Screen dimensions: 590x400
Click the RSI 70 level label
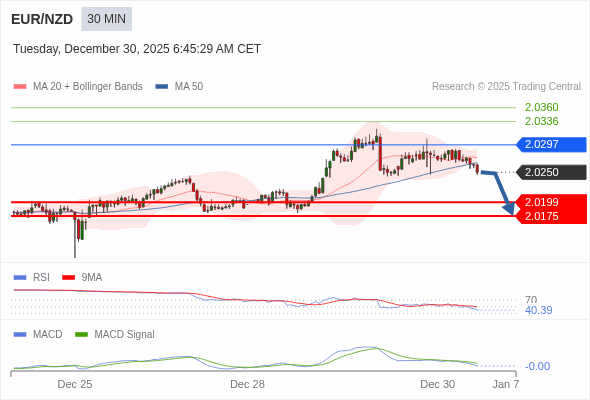pos(531,300)
